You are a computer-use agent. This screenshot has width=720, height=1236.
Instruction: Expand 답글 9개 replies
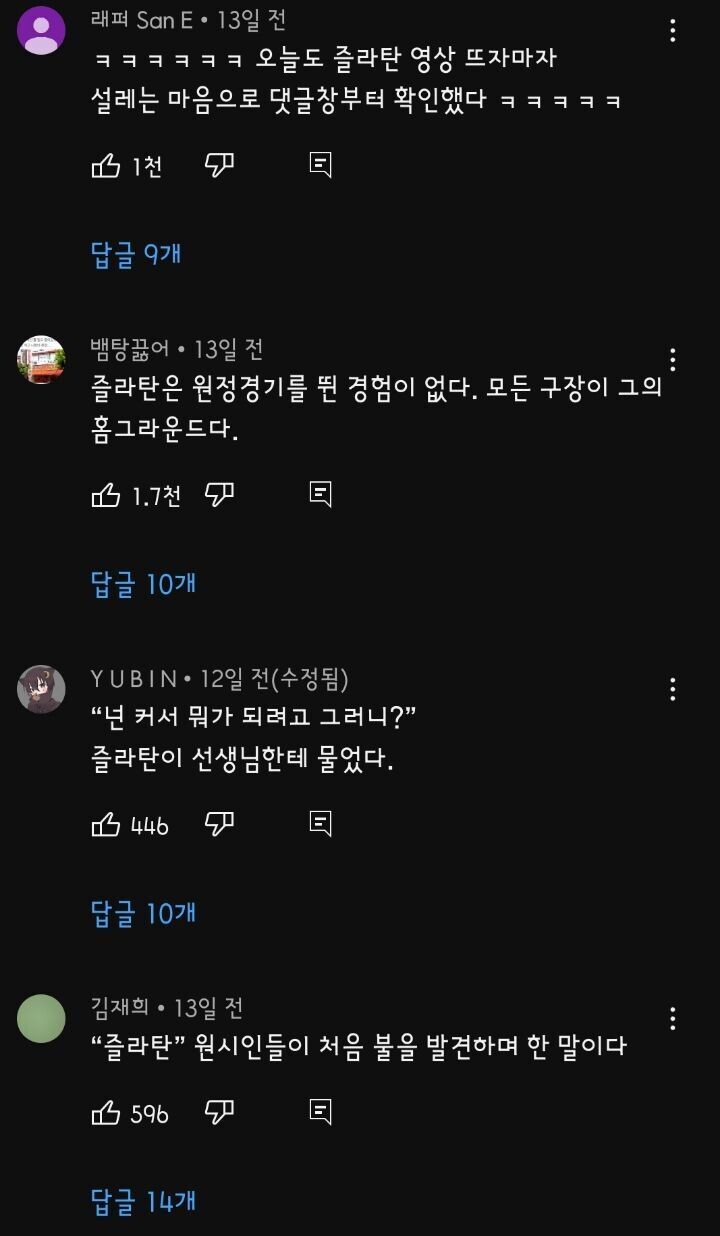click(136, 254)
